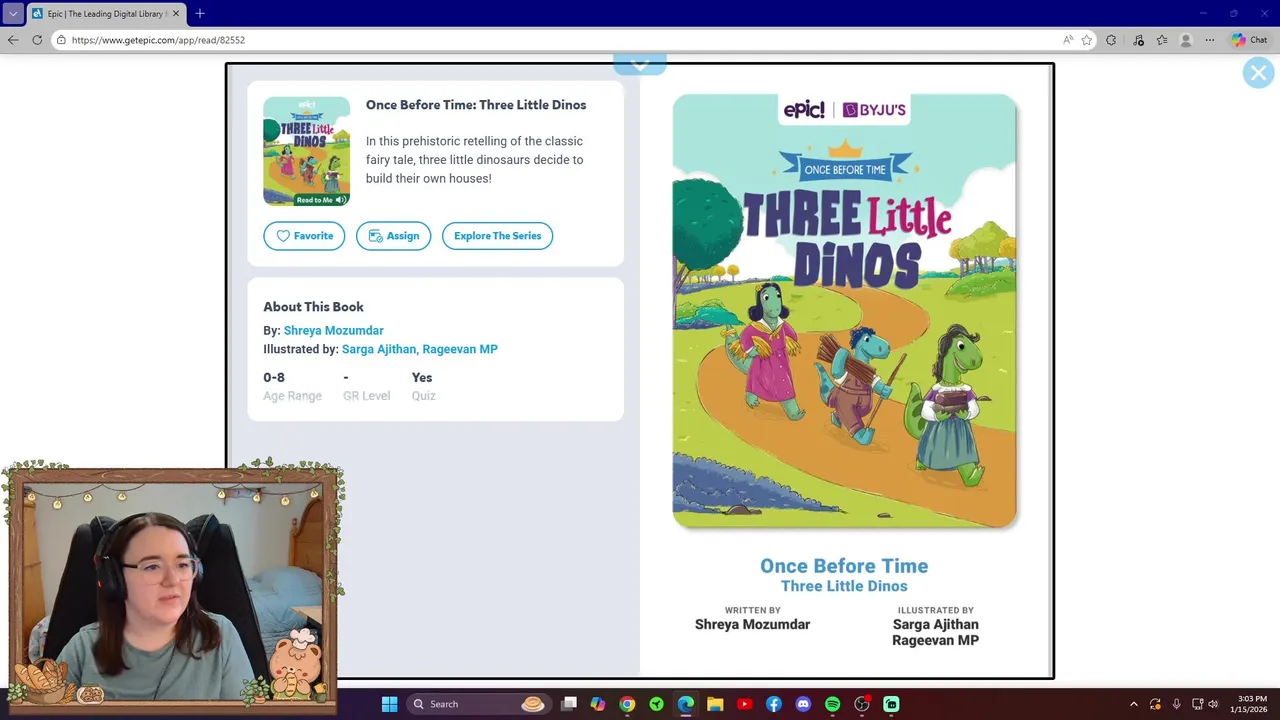The image size is (1280, 720).
Task: Open YouTube from the taskbar
Action: (744, 704)
